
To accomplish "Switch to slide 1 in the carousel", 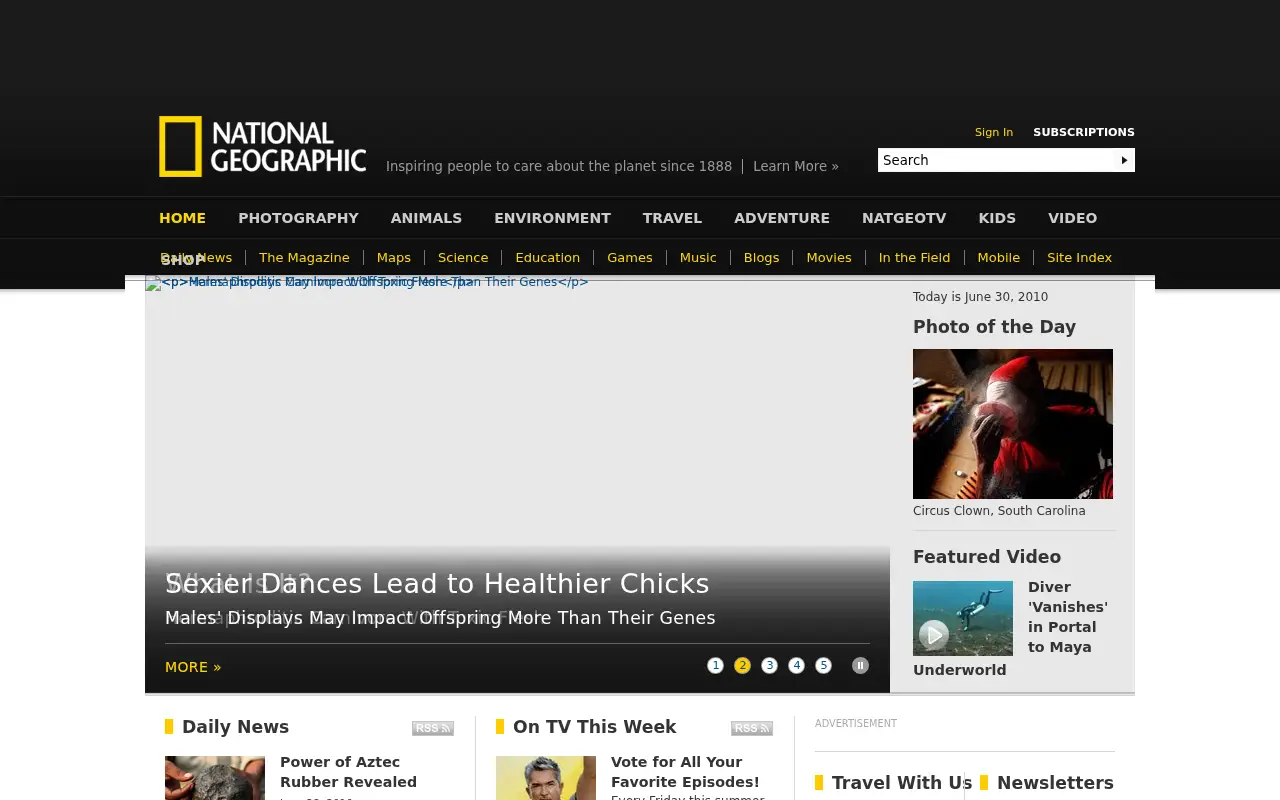I will point(715,666).
